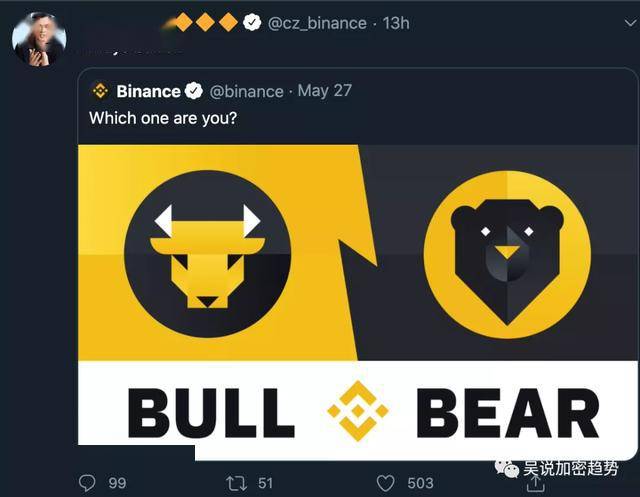640x497 pixels.
Task: Click the verified badge before @cz_binance
Action: (x=252, y=22)
